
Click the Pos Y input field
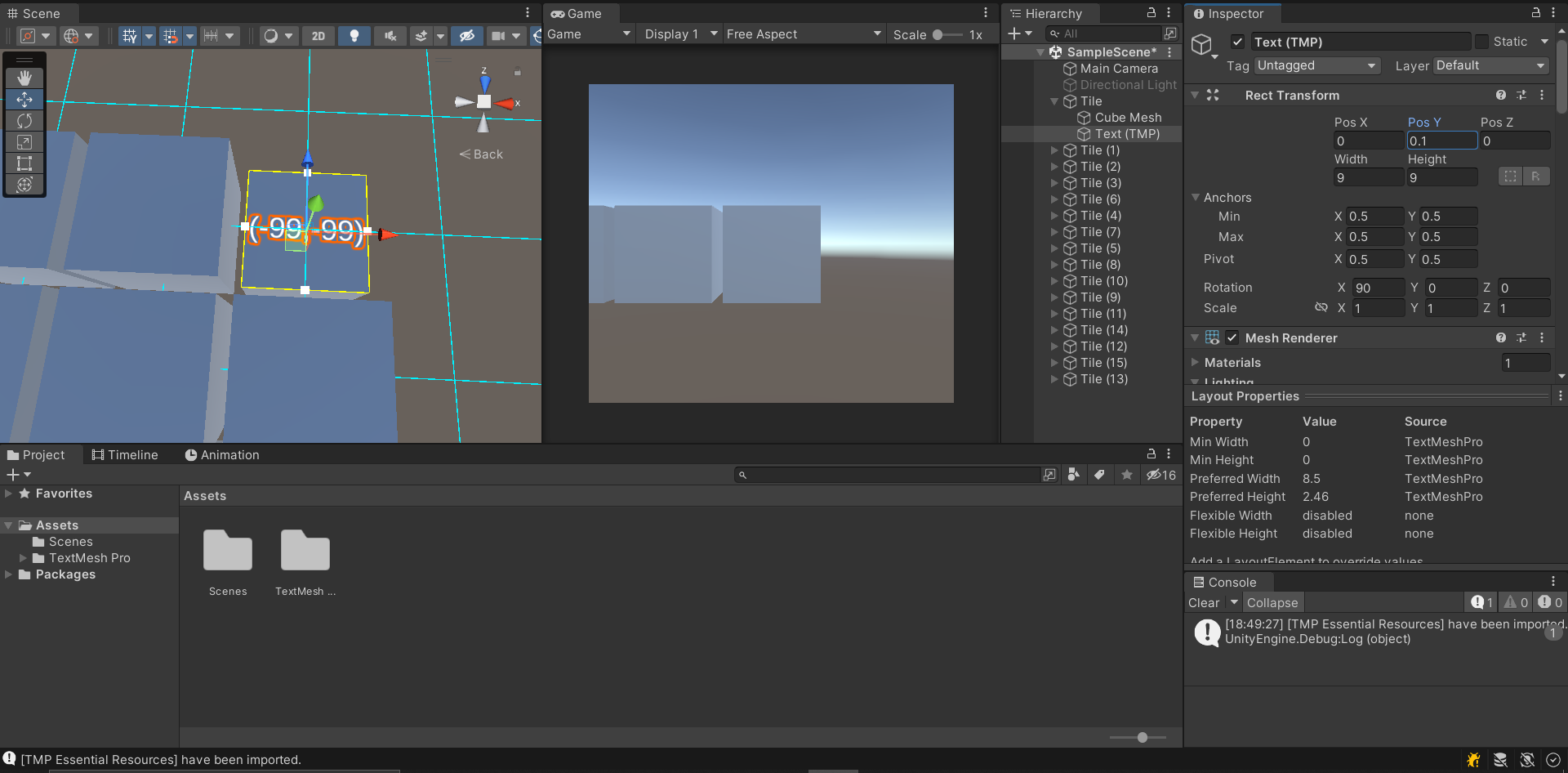point(1441,141)
